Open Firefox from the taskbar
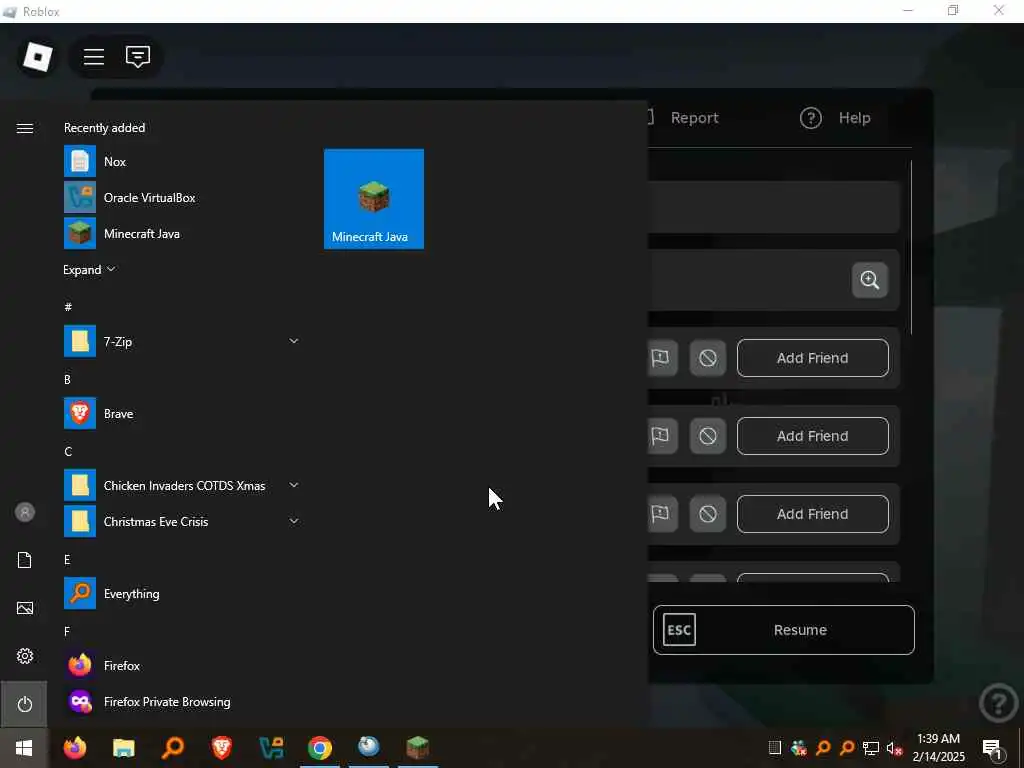The width and height of the screenshot is (1024, 768). 75,748
